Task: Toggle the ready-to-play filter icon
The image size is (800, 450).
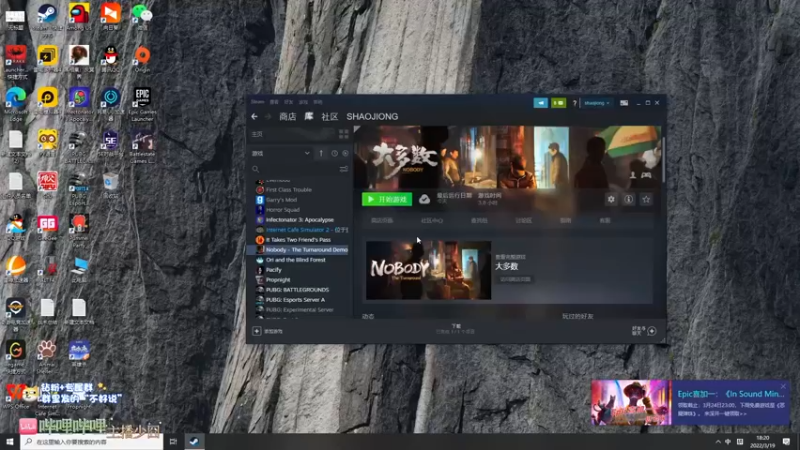Action: (345, 153)
